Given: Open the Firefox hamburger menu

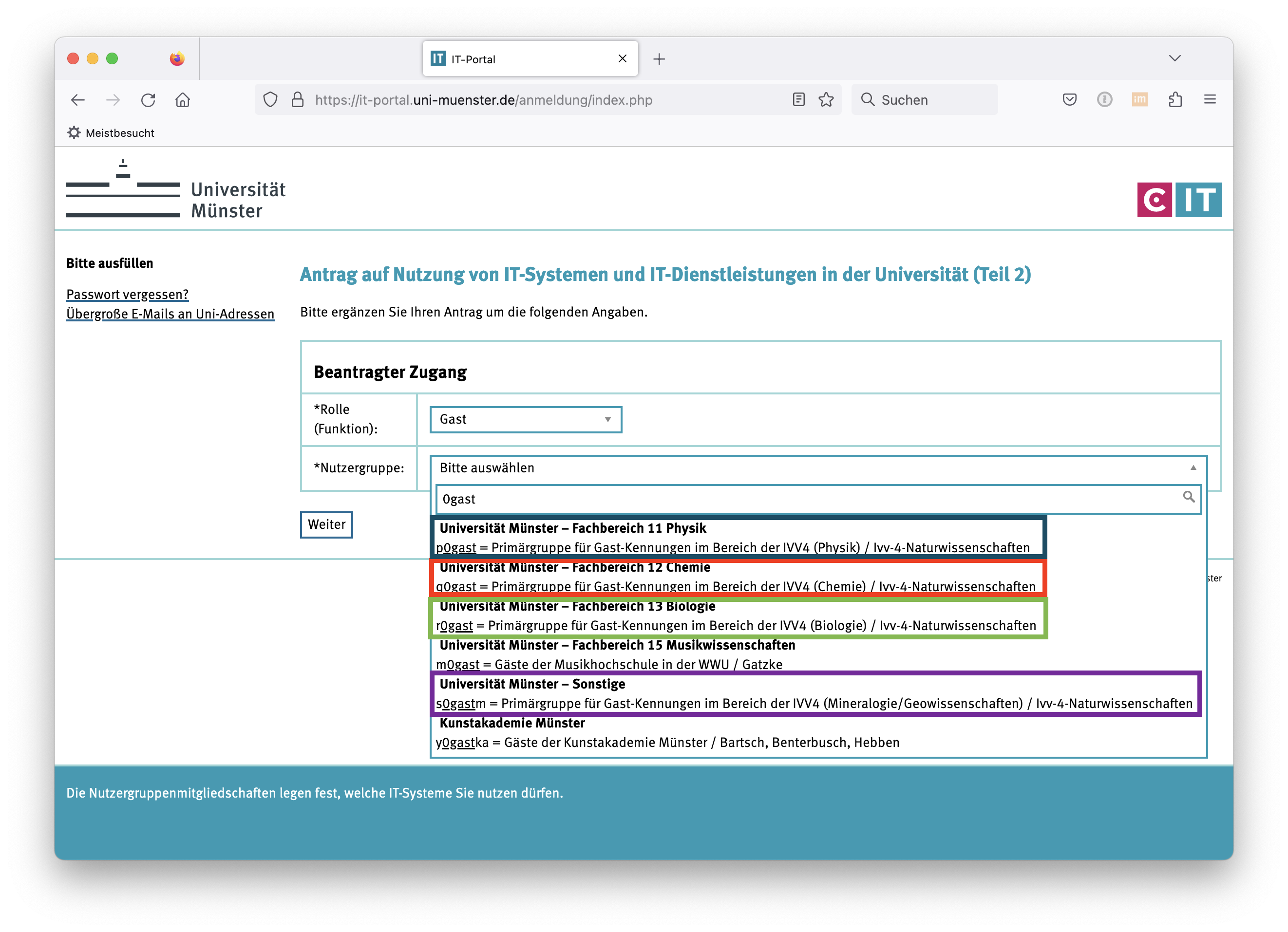Looking at the screenshot, I should coord(1210,100).
